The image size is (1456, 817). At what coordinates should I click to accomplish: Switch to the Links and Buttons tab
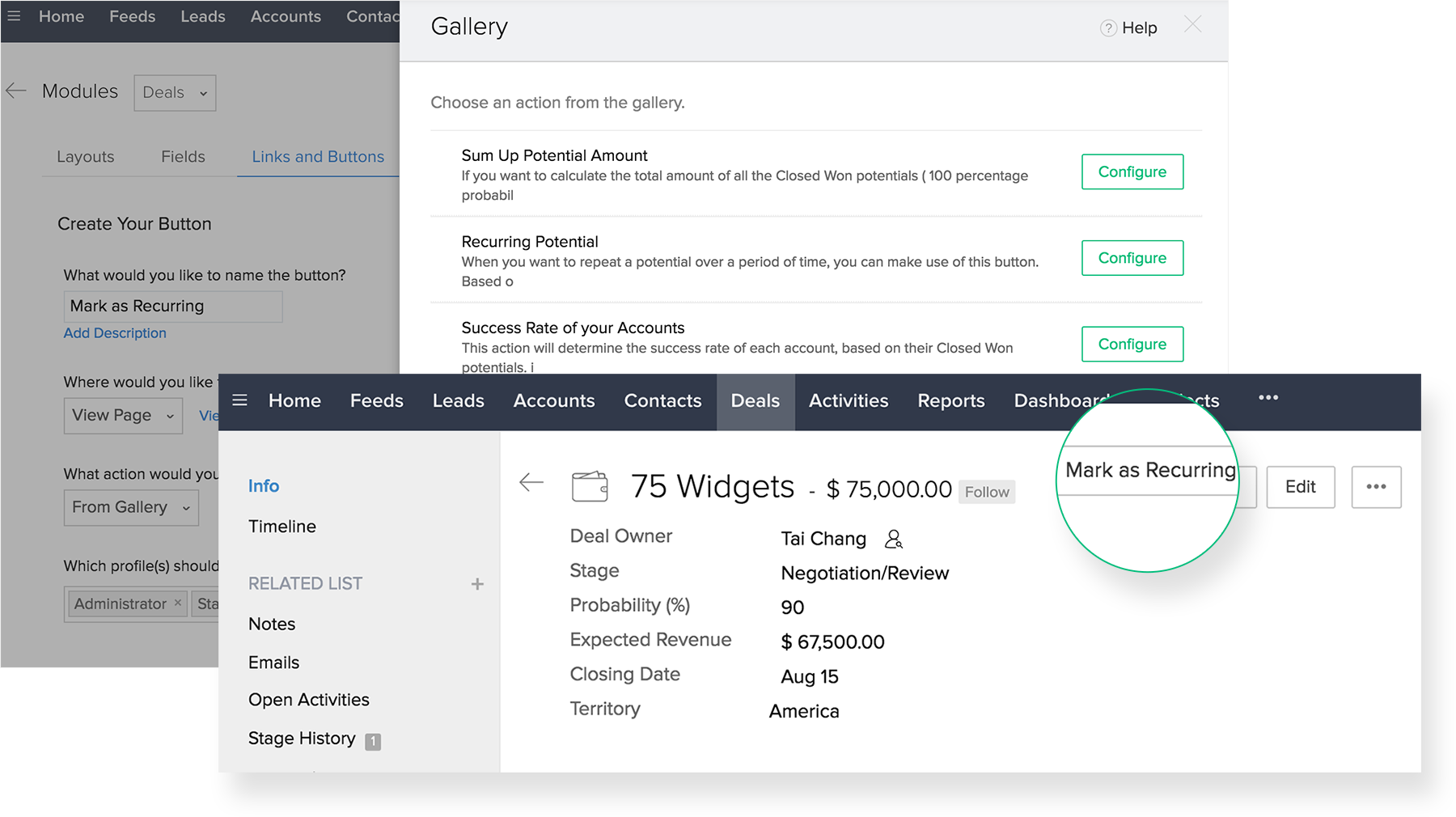[318, 157]
